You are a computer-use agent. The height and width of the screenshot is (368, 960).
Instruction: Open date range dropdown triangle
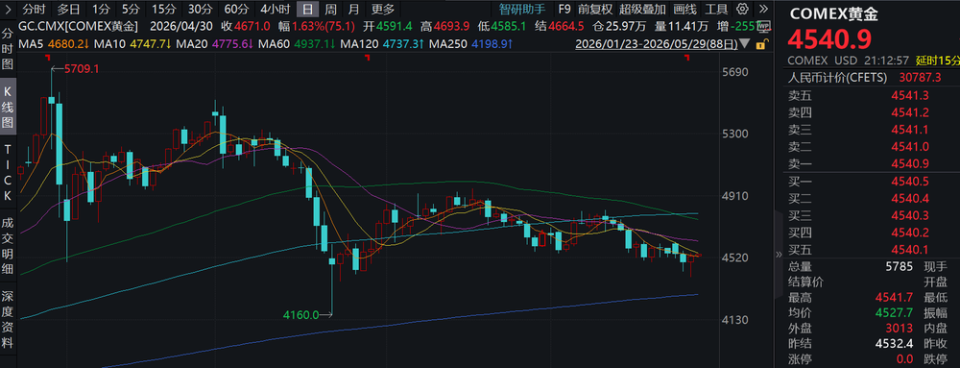(x=745, y=44)
